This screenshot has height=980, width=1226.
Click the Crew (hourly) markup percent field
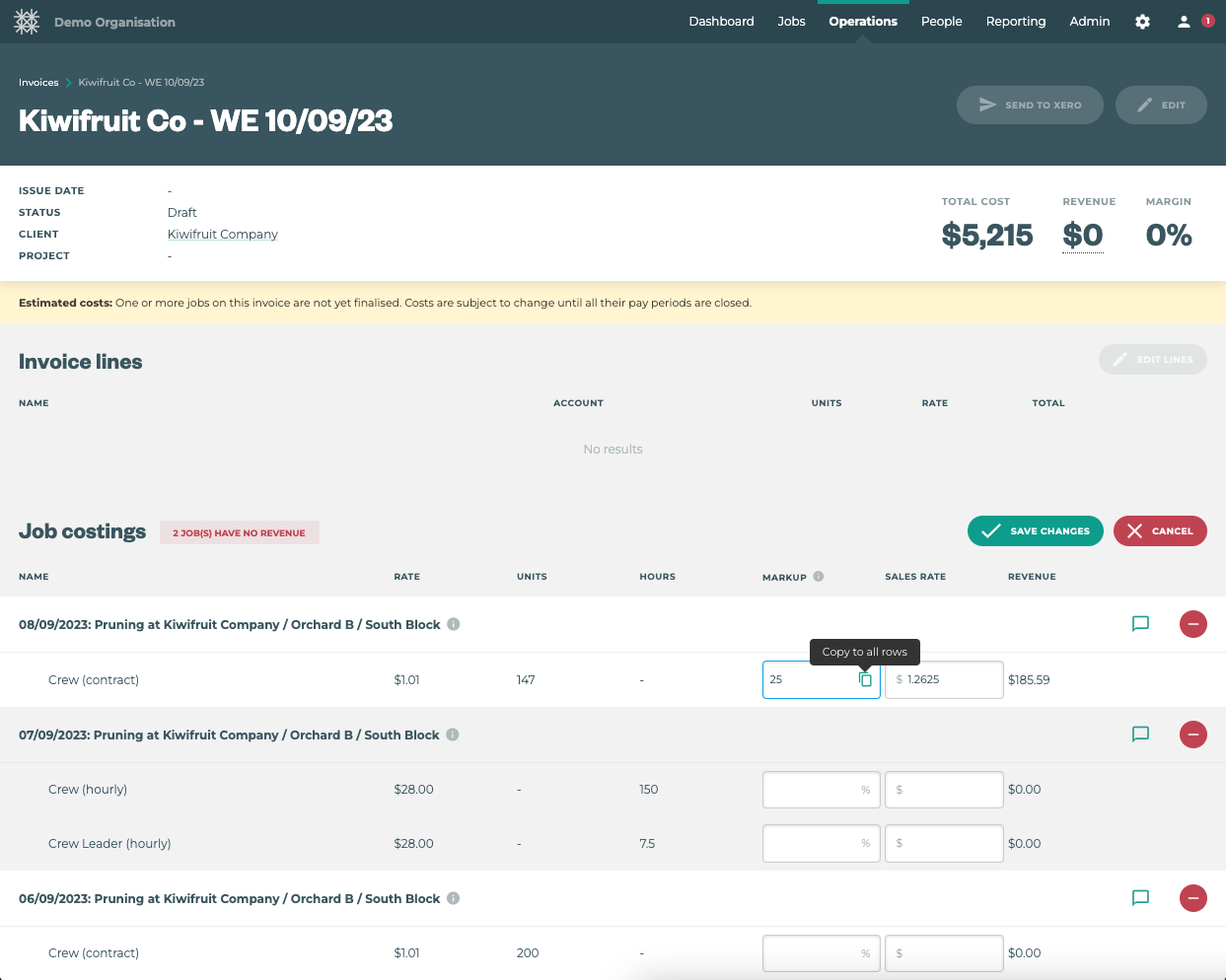(x=820, y=790)
